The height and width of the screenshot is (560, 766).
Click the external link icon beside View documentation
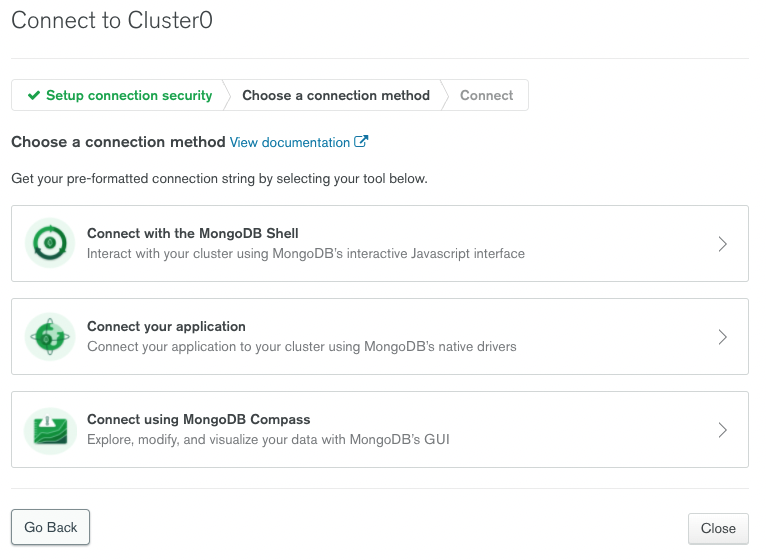pos(361,142)
